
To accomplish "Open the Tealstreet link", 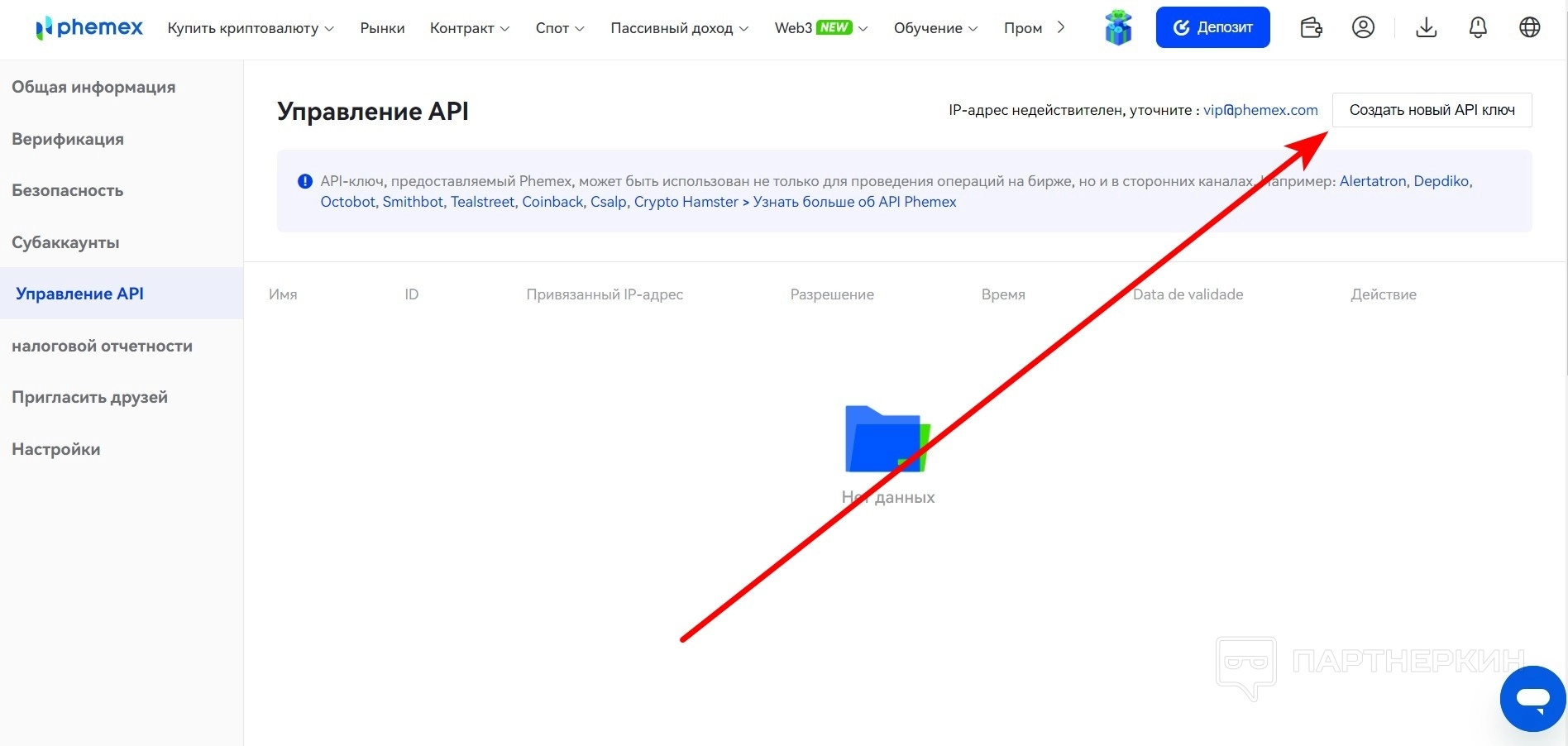I will coord(483,202).
